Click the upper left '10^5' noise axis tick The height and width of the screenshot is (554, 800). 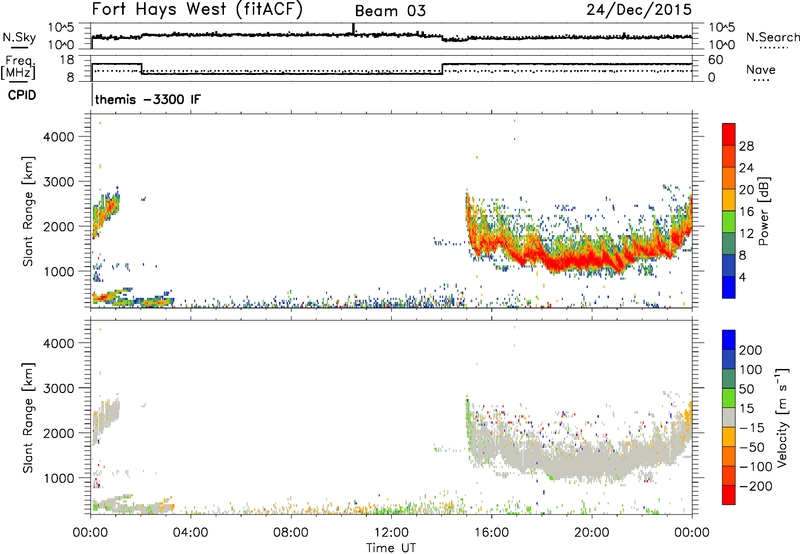(x=61, y=28)
